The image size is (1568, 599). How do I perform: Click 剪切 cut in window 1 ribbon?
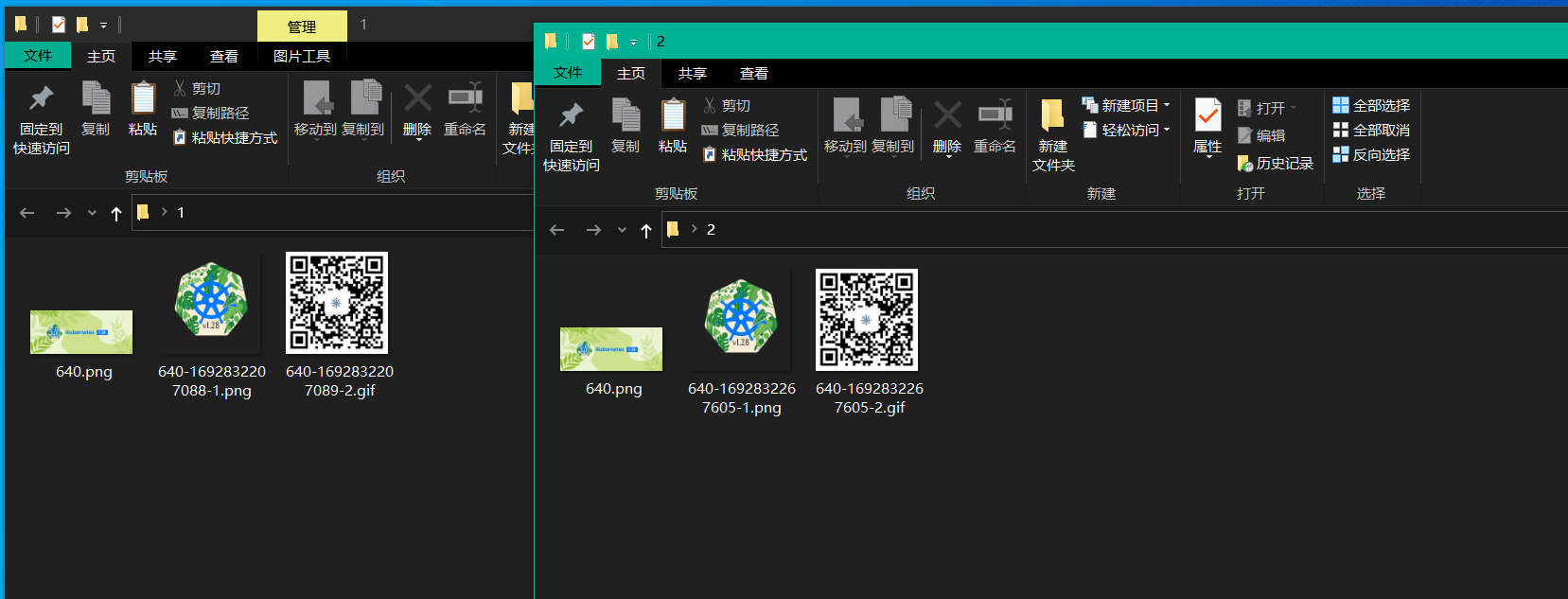click(x=197, y=89)
